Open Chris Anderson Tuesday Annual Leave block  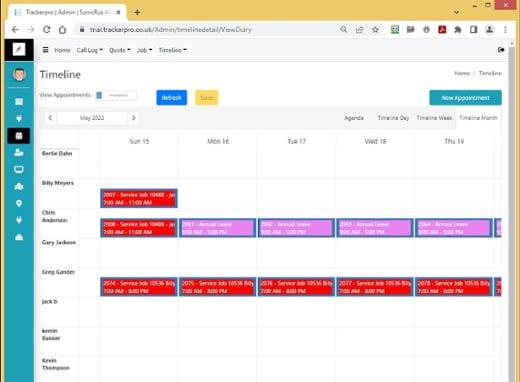[x=296, y=228]
